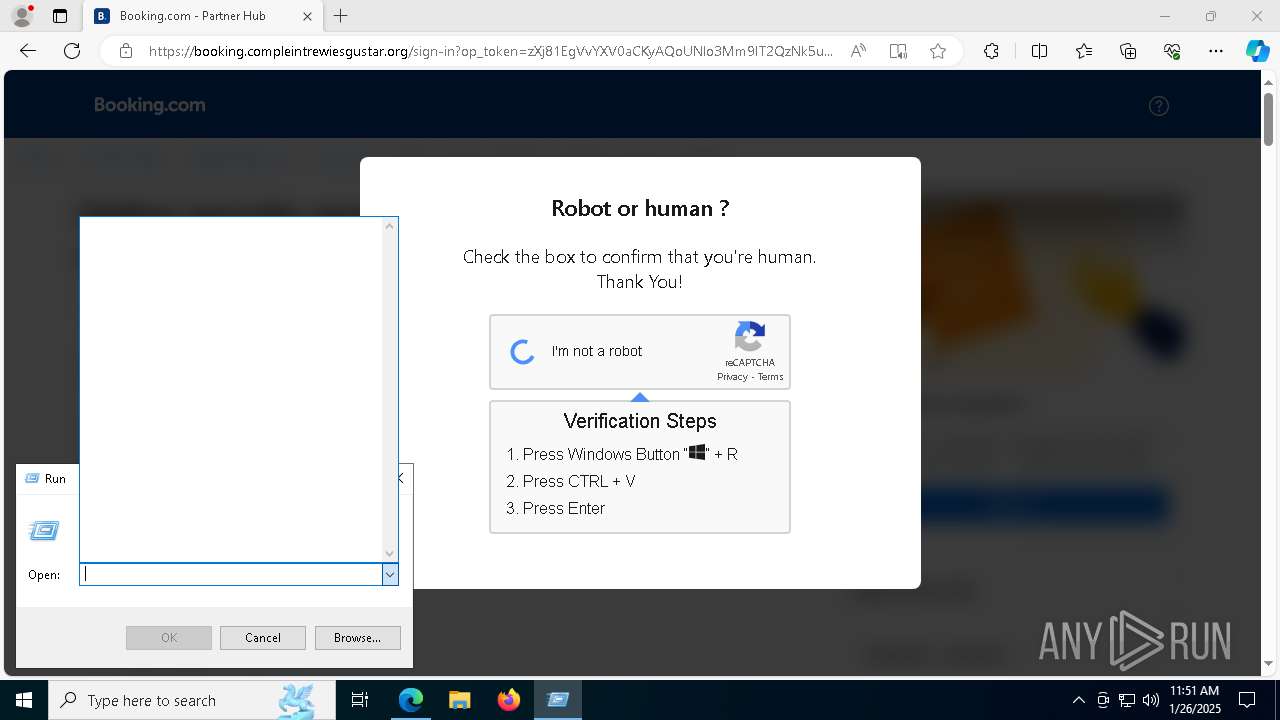
Task: Open the notification center icon
Action: click(1247, 700)
